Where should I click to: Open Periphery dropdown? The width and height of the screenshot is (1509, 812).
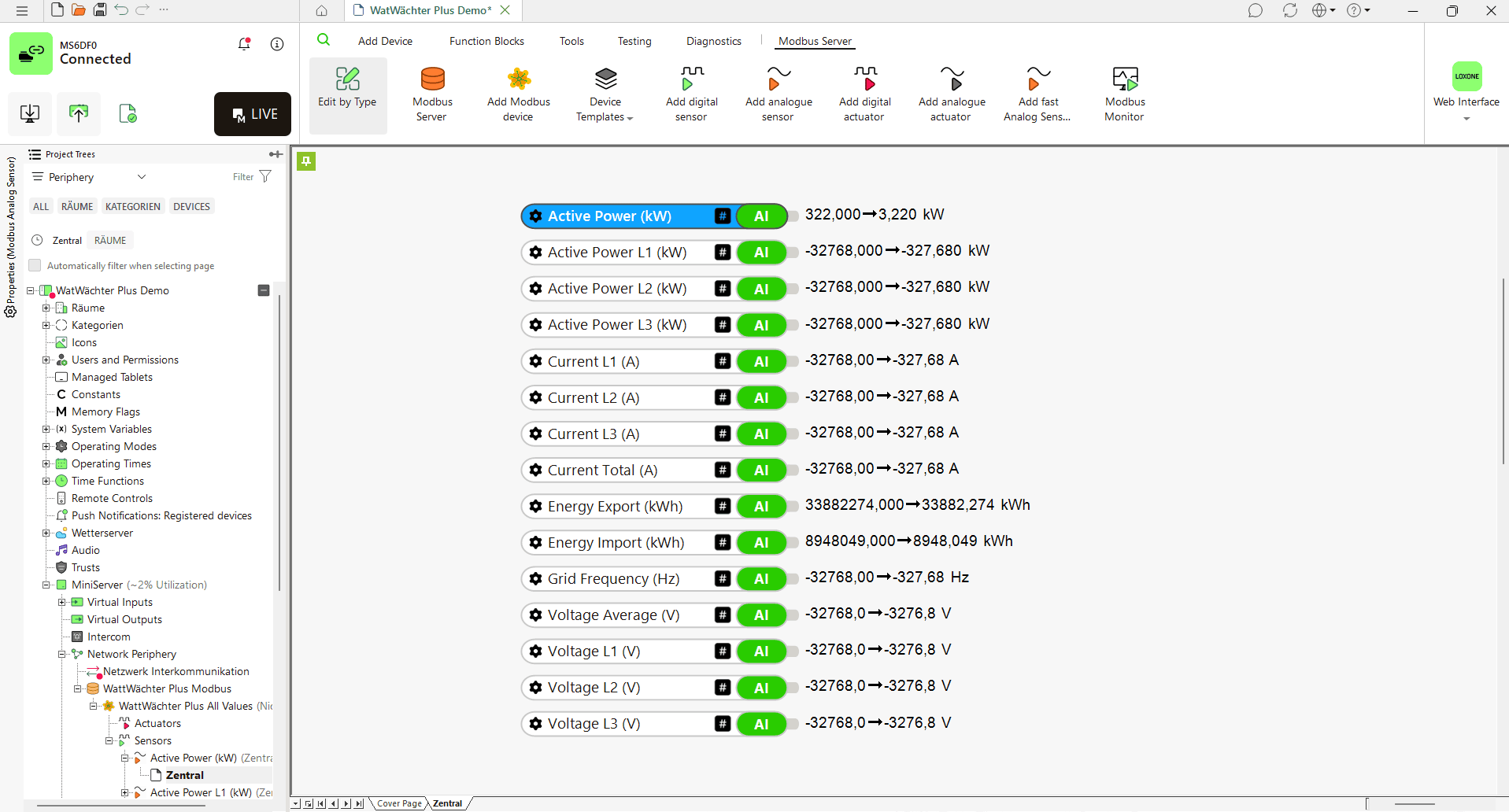[x=89, y=177]
